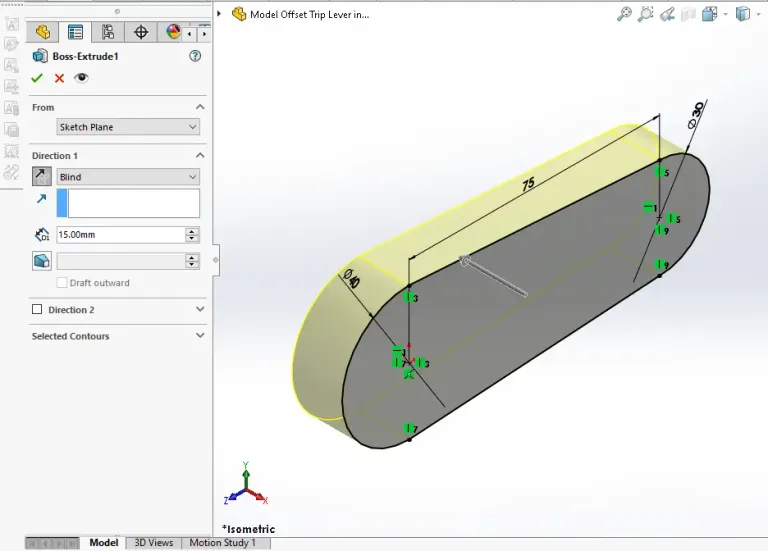Toggle the detailed preview eye icon
The width and height of the screenshot is (768, 551).
pos(81,78)
